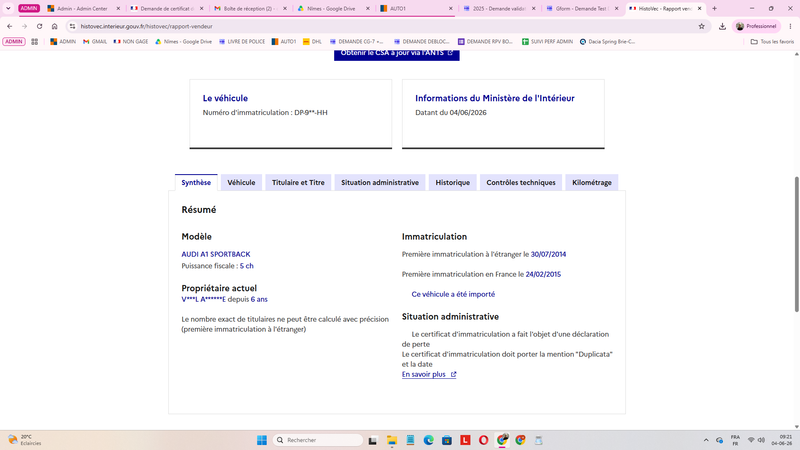800x450 pixels.
Task: Open the Professionnel profile button
Action: 756,26
